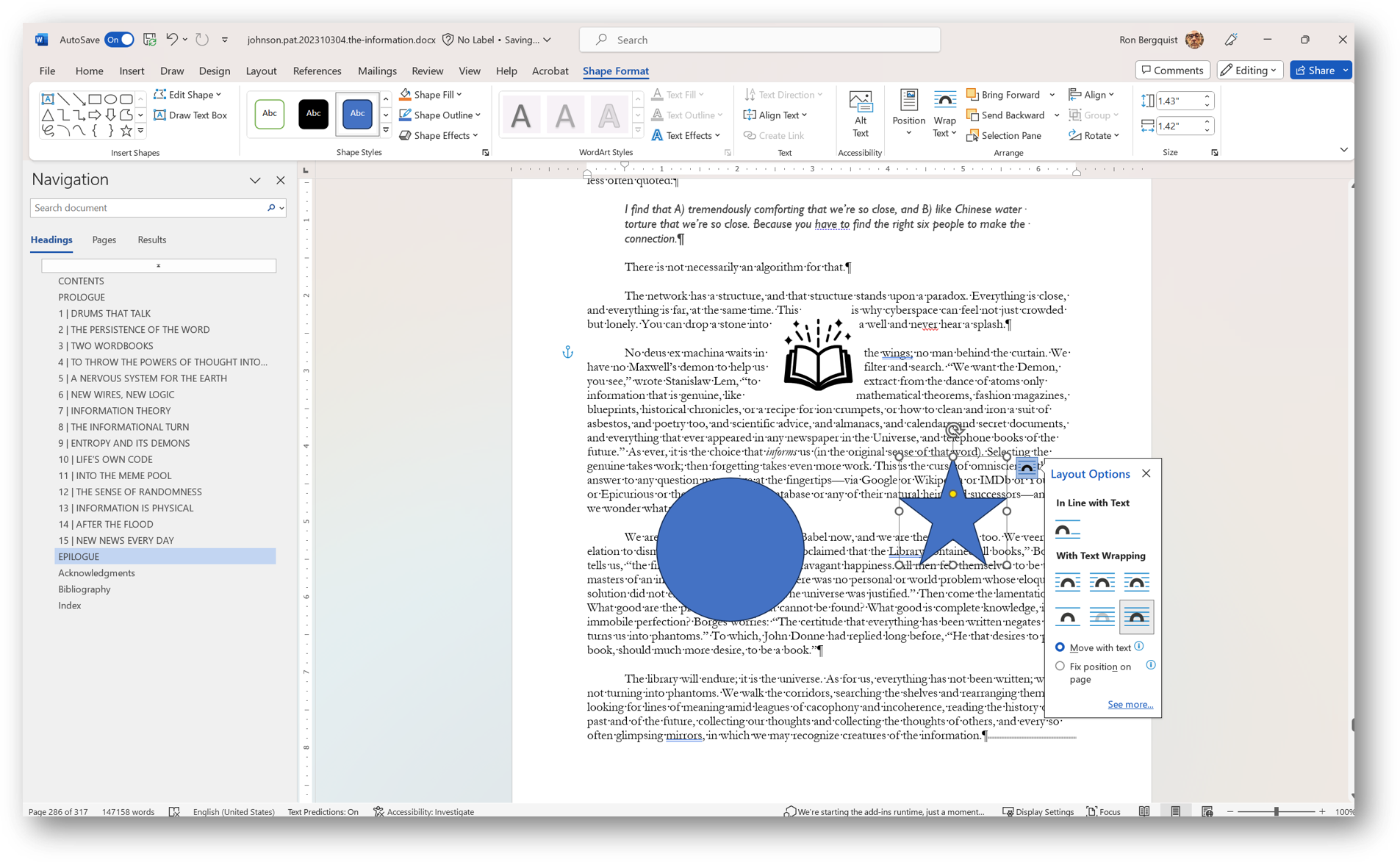Screen dimensions: 1400x862
Task: Insert a star shape from the gallery
Action: [x=126, y=131]
